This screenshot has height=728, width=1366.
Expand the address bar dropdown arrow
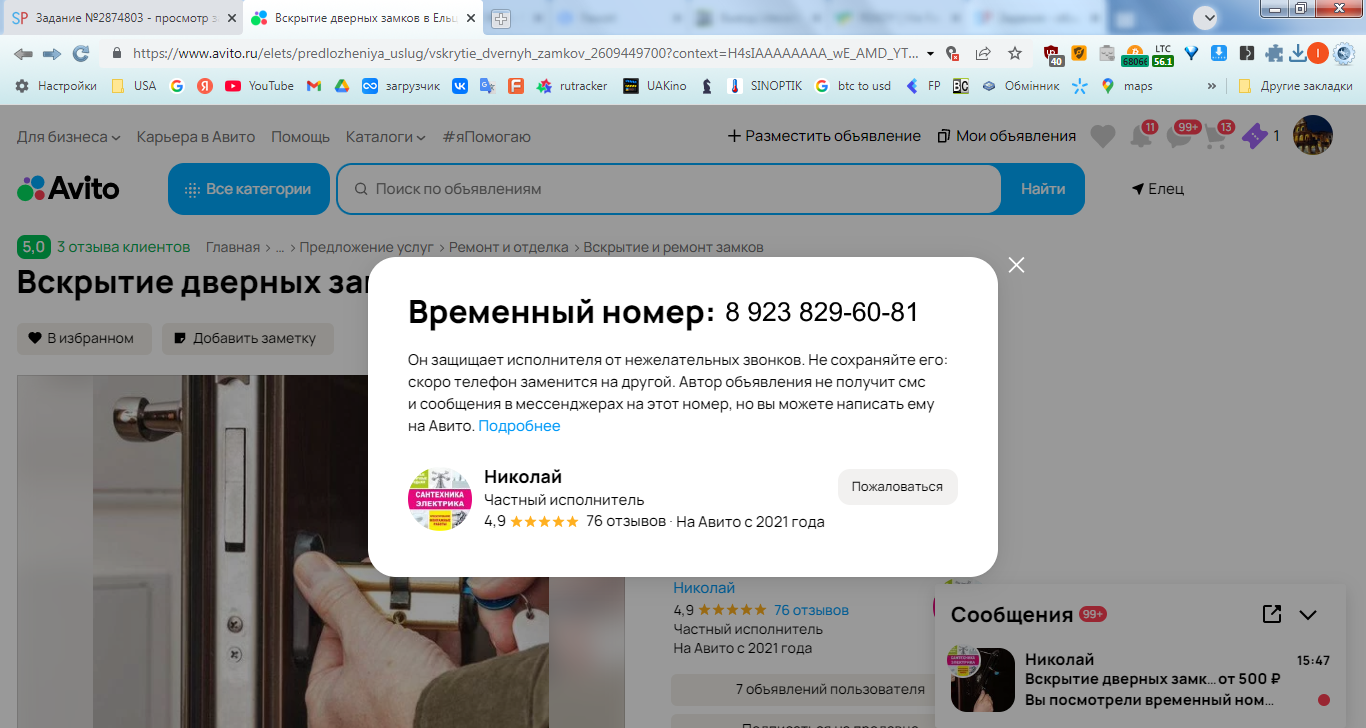click(x=931, y=53)
